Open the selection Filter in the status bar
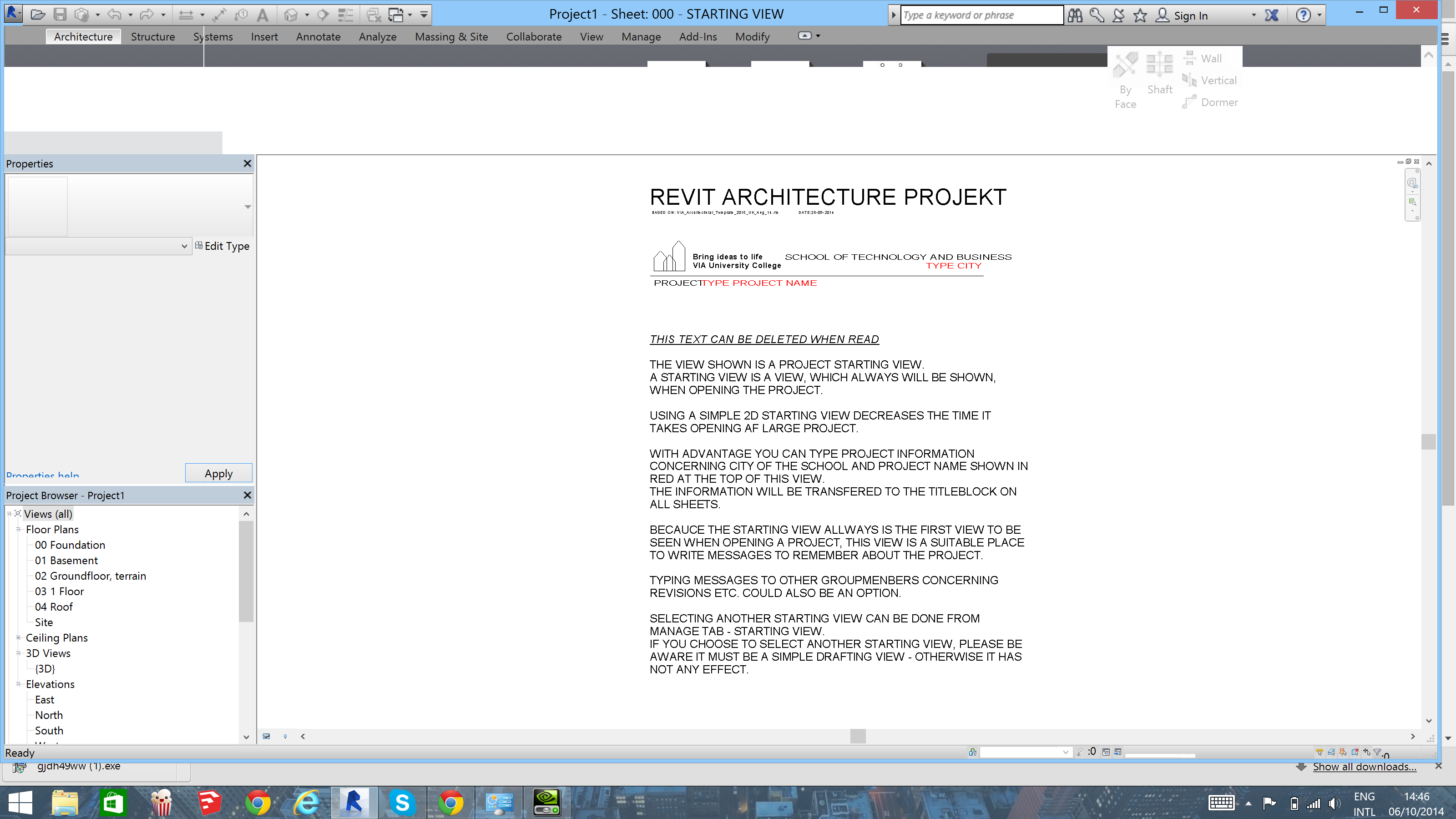Image resolution: width=1456 pixels, height=819 pixels. coord(1378,752)
